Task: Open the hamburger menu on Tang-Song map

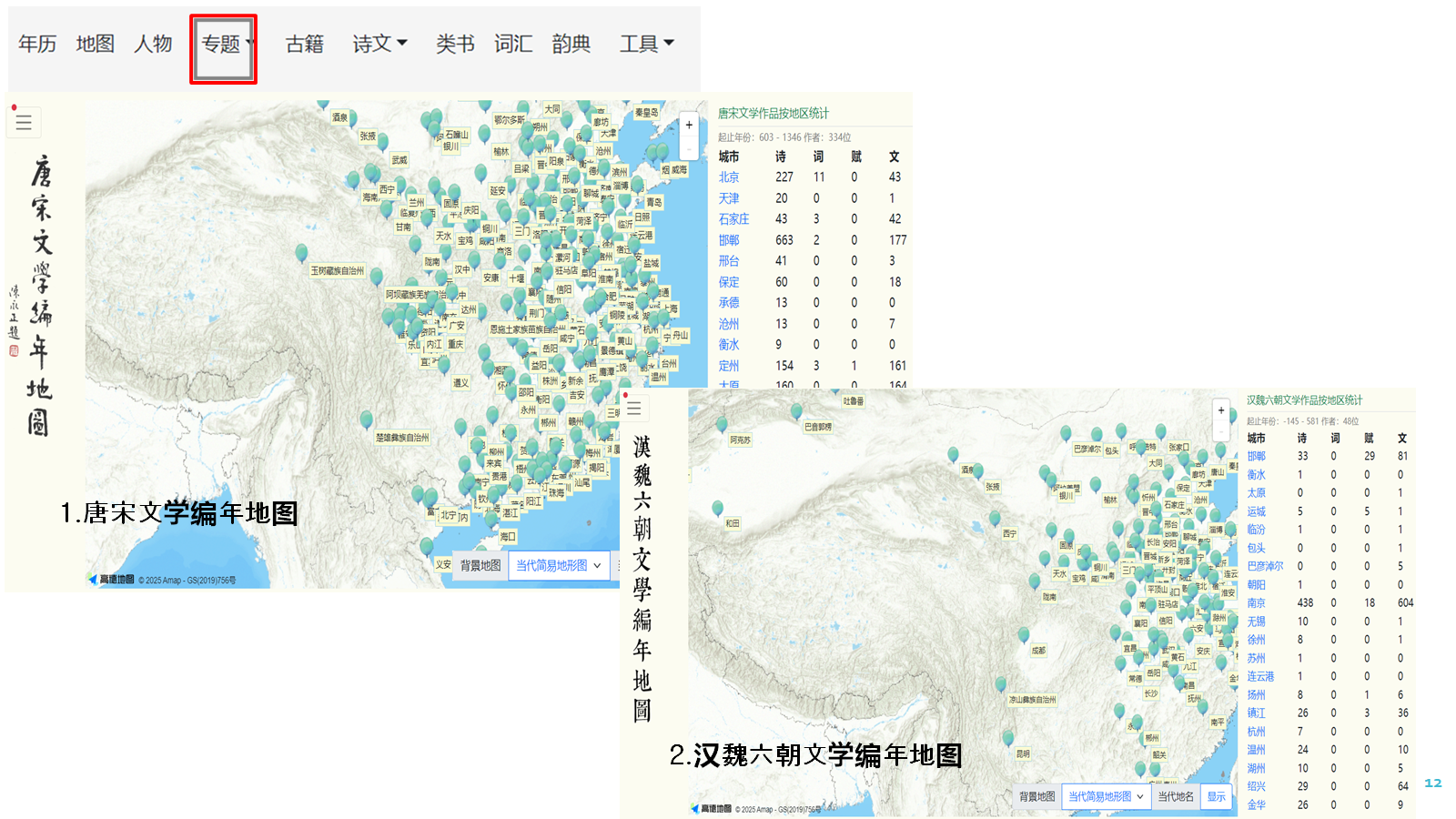Action: click(x=24, y=122)
